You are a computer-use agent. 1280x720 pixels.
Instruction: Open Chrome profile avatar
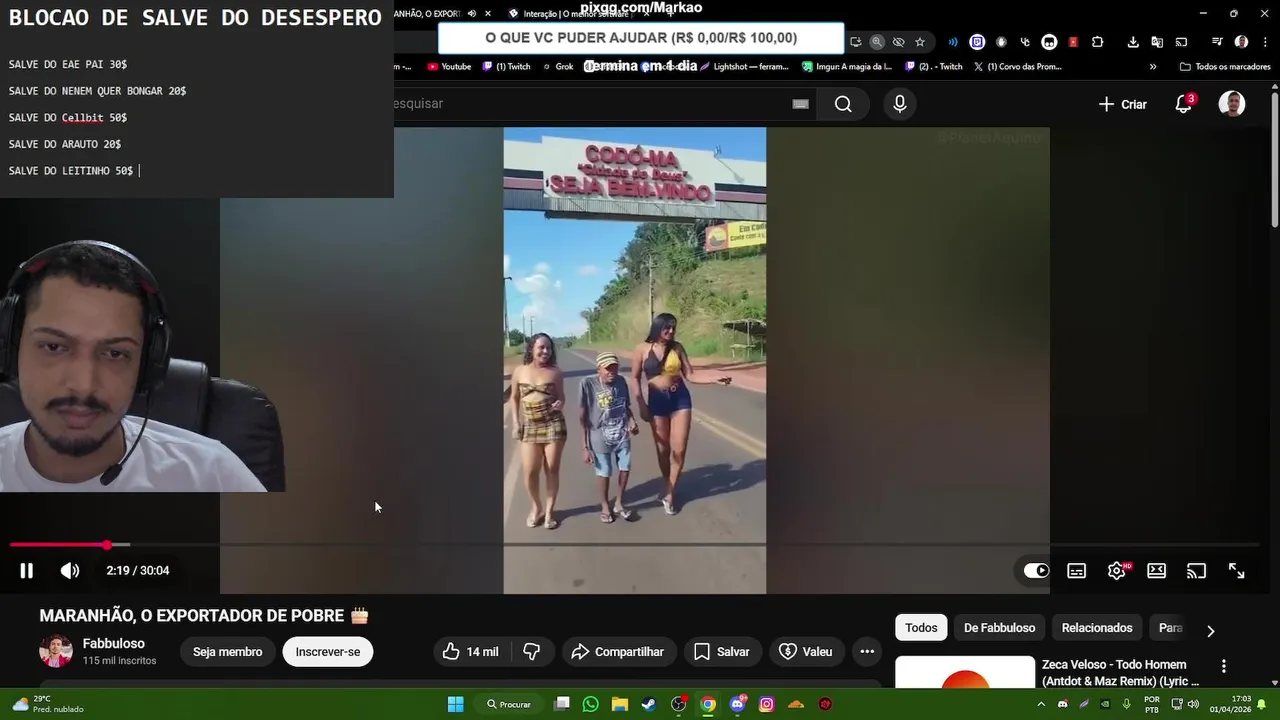coord(1241,42)
